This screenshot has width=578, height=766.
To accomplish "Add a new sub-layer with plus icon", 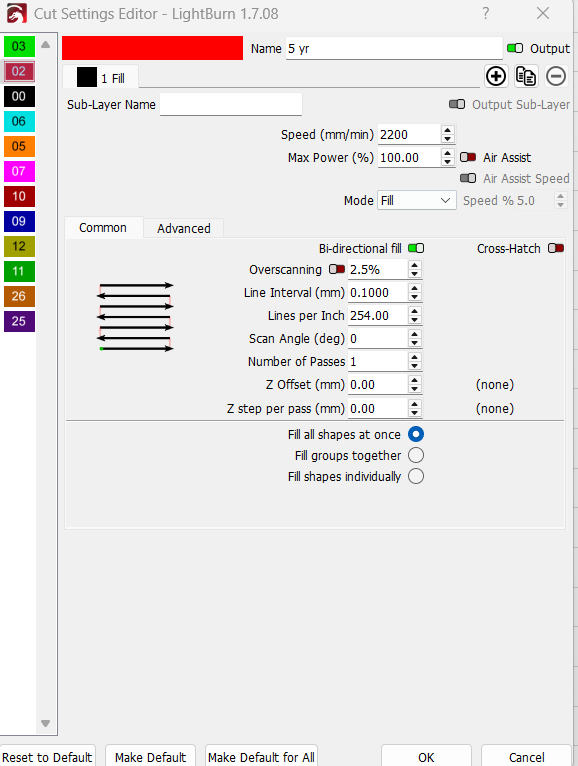I will 496,76.
